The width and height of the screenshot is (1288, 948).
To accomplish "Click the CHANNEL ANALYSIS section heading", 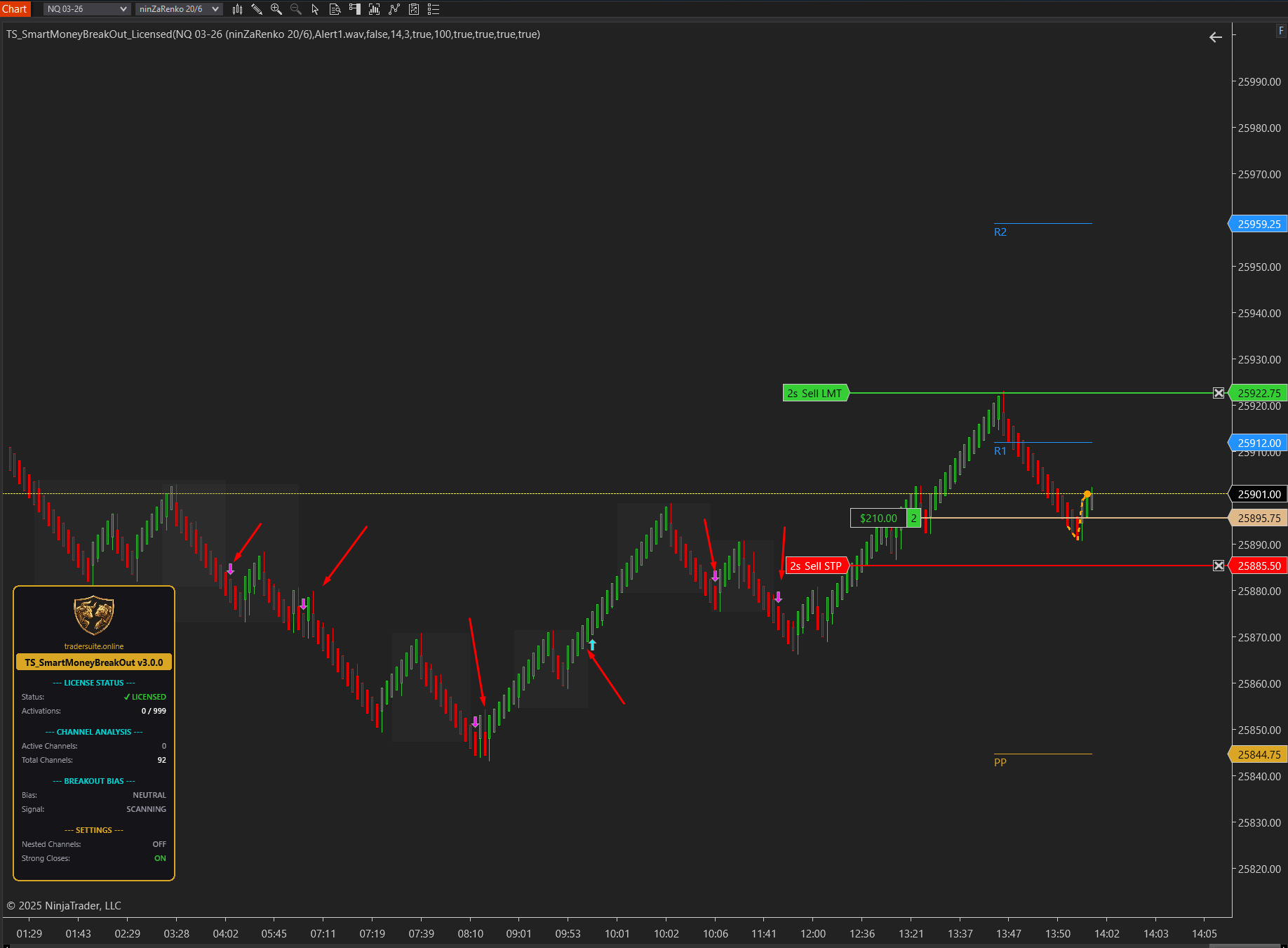I will tap(94, 732).
